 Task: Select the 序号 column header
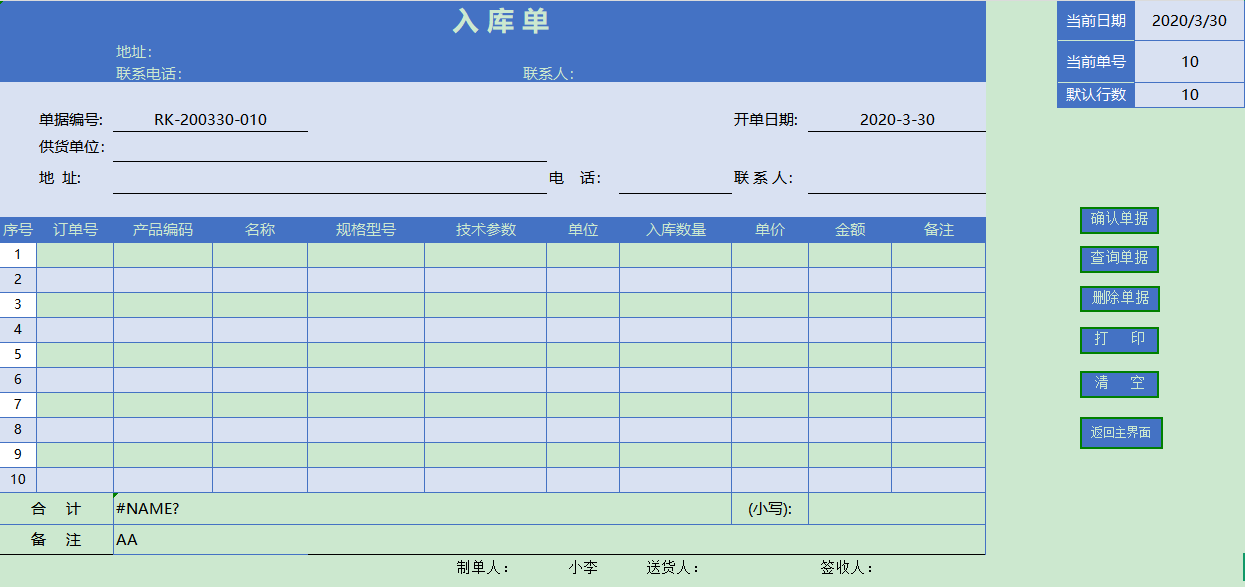(x=18, y=230)
